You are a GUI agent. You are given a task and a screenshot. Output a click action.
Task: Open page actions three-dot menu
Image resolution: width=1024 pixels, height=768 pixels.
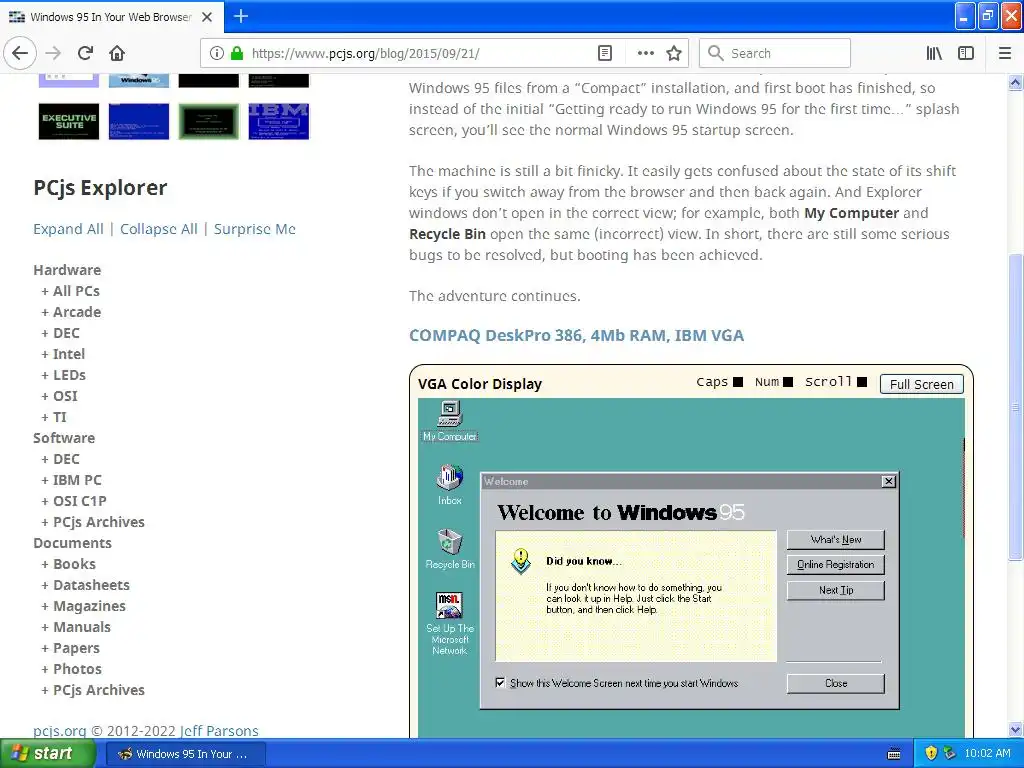[645, 53]
